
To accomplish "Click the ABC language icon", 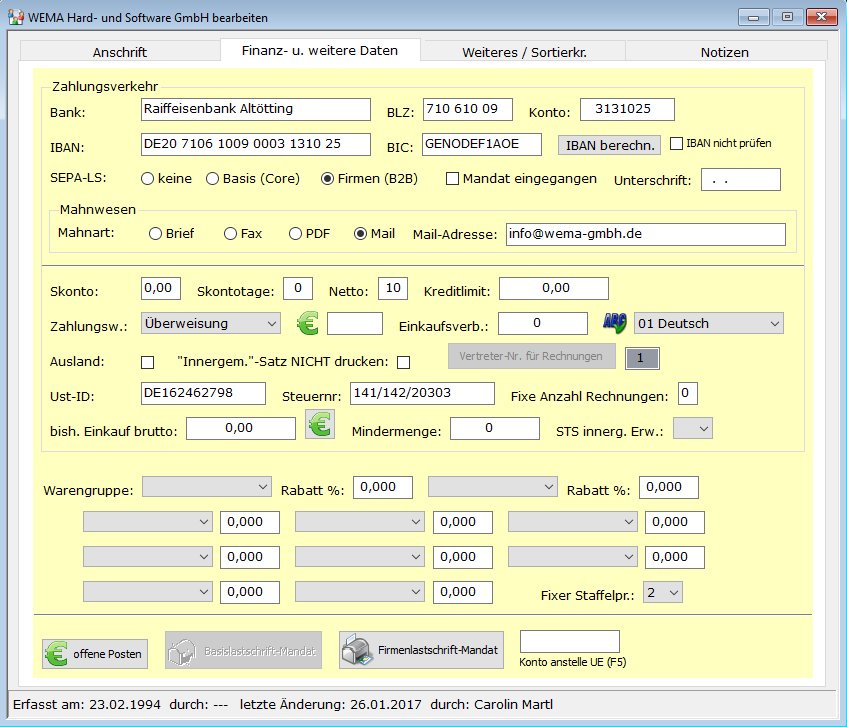I will [x=613, y=323].
